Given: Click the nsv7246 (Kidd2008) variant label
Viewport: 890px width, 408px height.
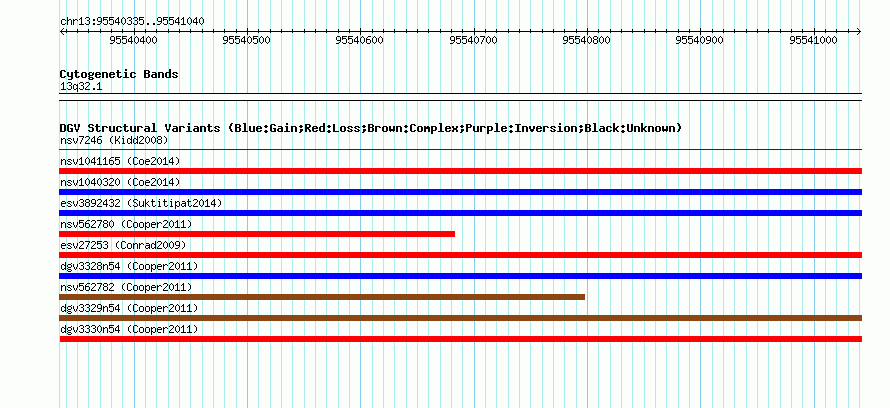Looking at the screenshot, I should point(114,140).
